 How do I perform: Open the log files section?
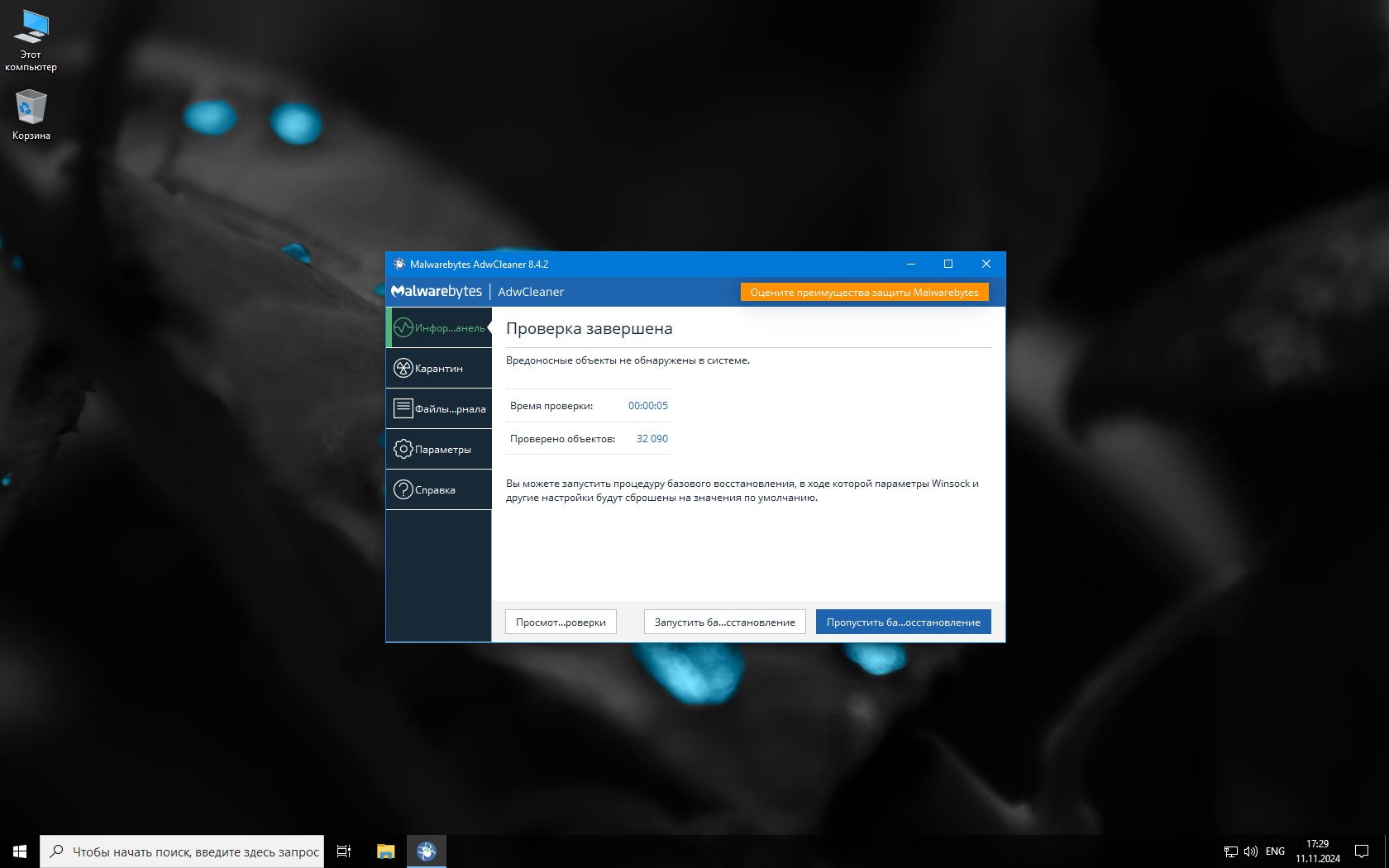point(439,409)
